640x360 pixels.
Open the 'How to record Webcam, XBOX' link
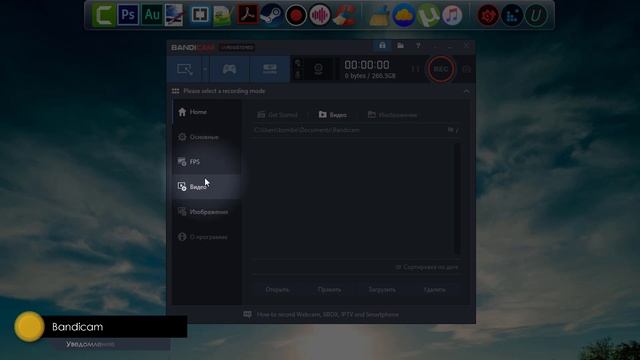[328, 315]
